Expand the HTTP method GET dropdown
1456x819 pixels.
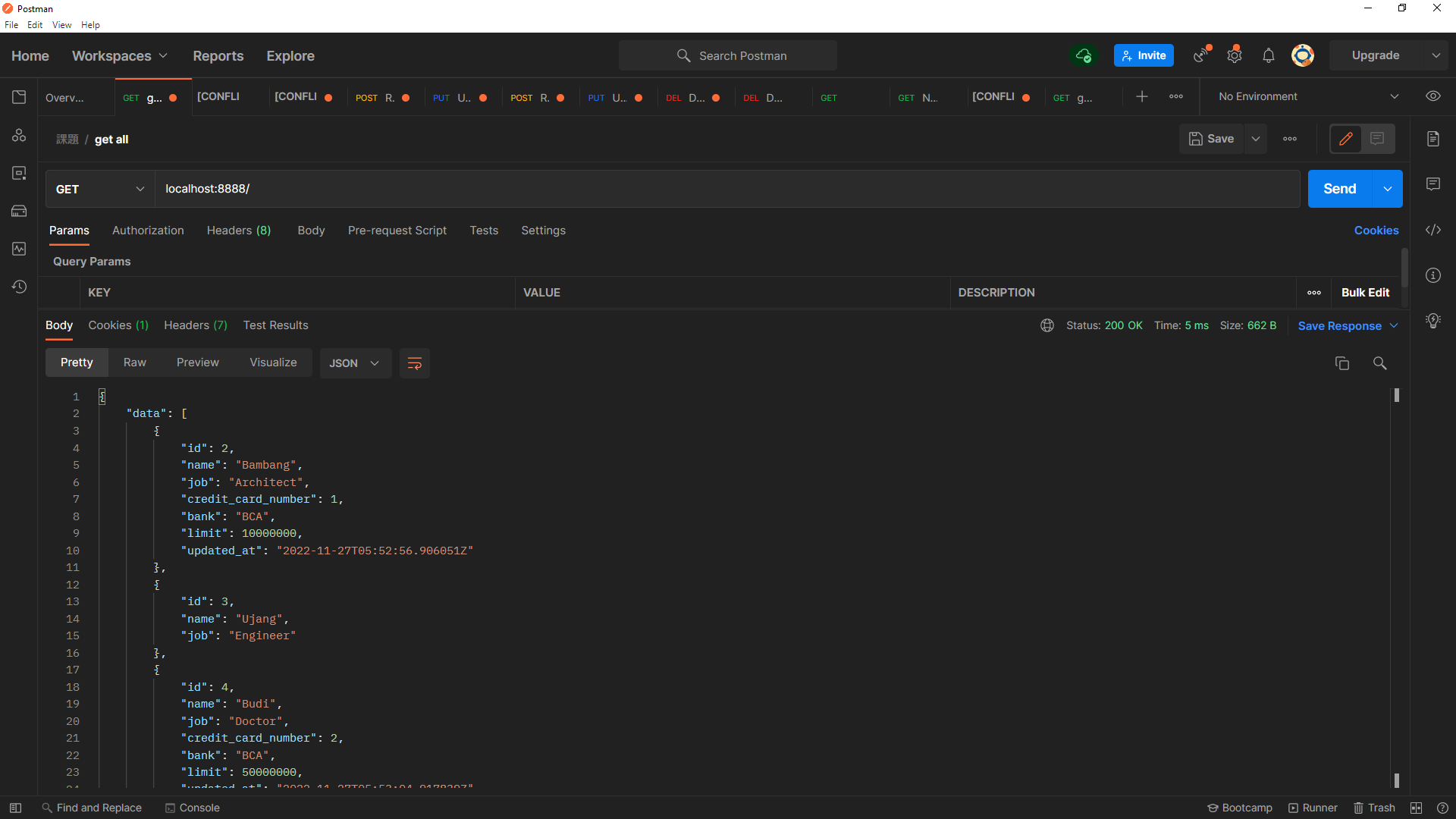[x=100, y=189]
